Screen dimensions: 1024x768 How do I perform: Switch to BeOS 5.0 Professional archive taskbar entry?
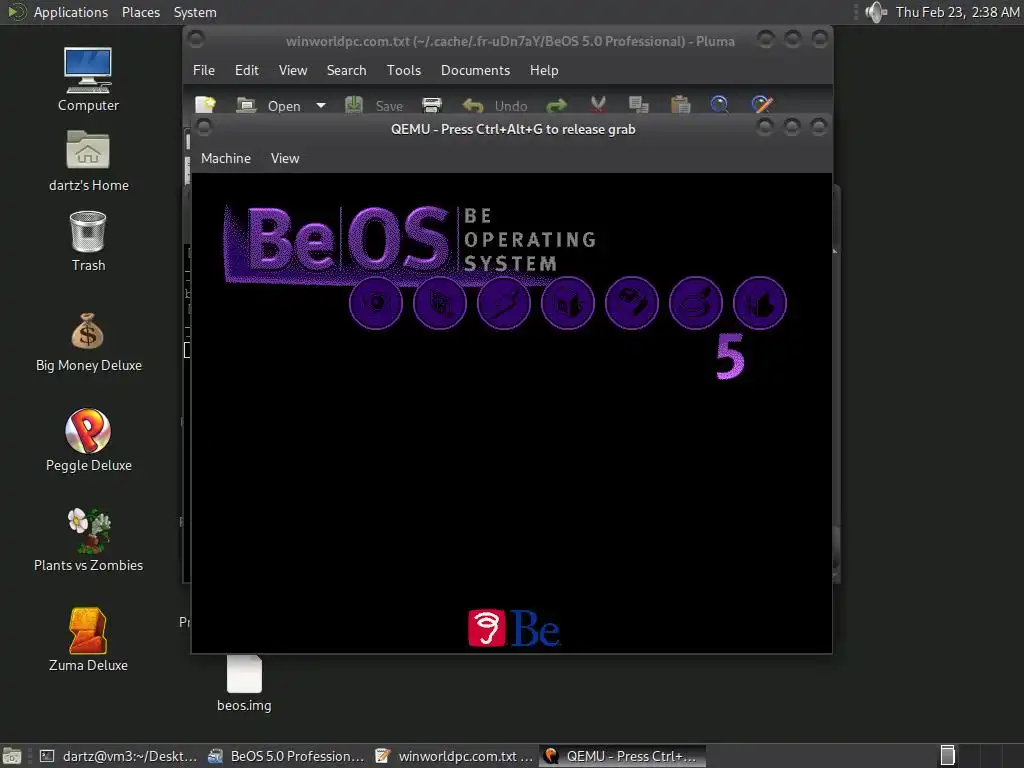(x=286, y=756)
